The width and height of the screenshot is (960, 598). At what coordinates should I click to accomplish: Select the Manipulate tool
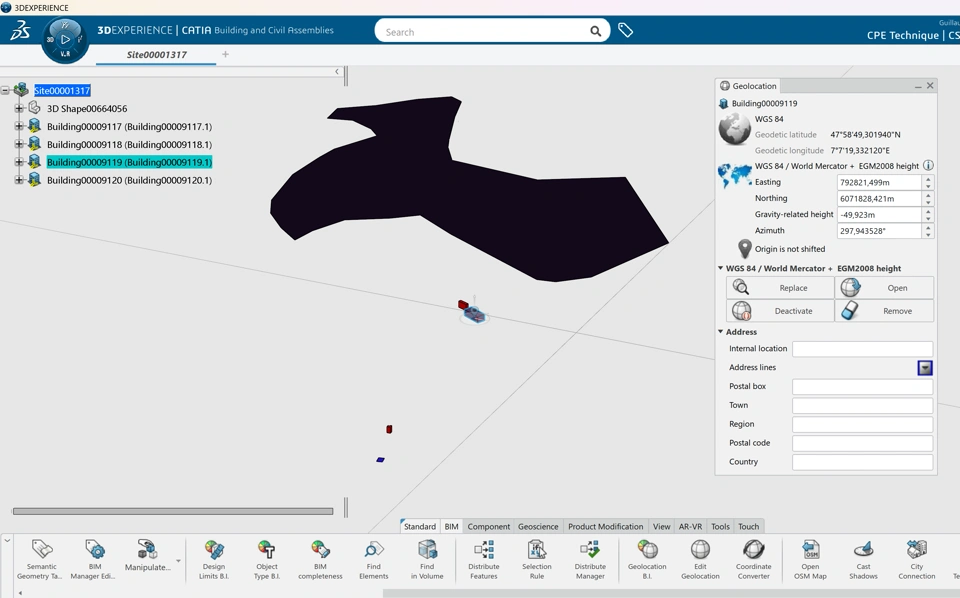coord(147,556)
